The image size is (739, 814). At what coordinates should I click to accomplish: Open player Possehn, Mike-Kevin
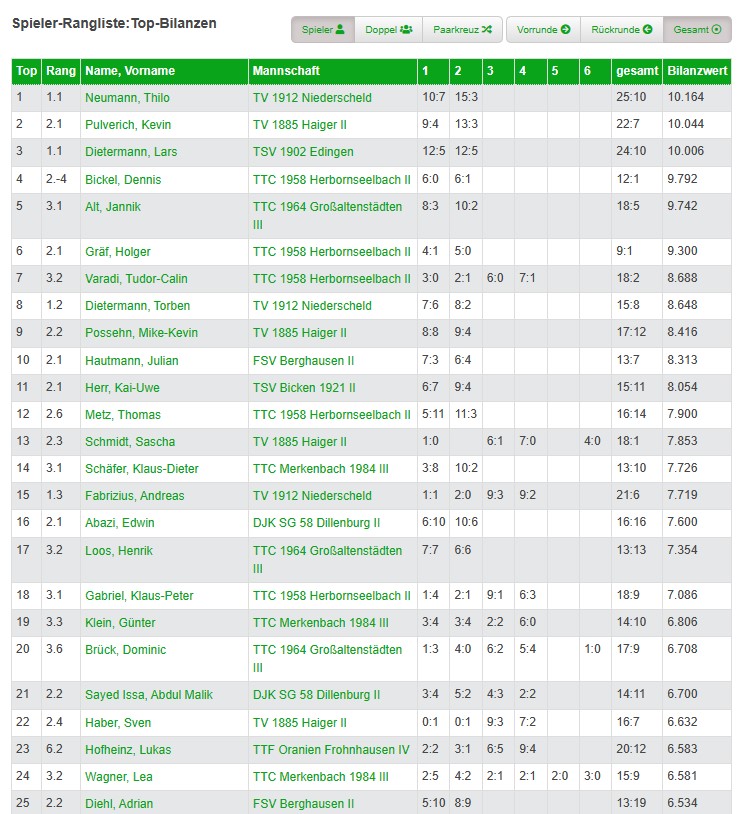click(x=141, y=333)
